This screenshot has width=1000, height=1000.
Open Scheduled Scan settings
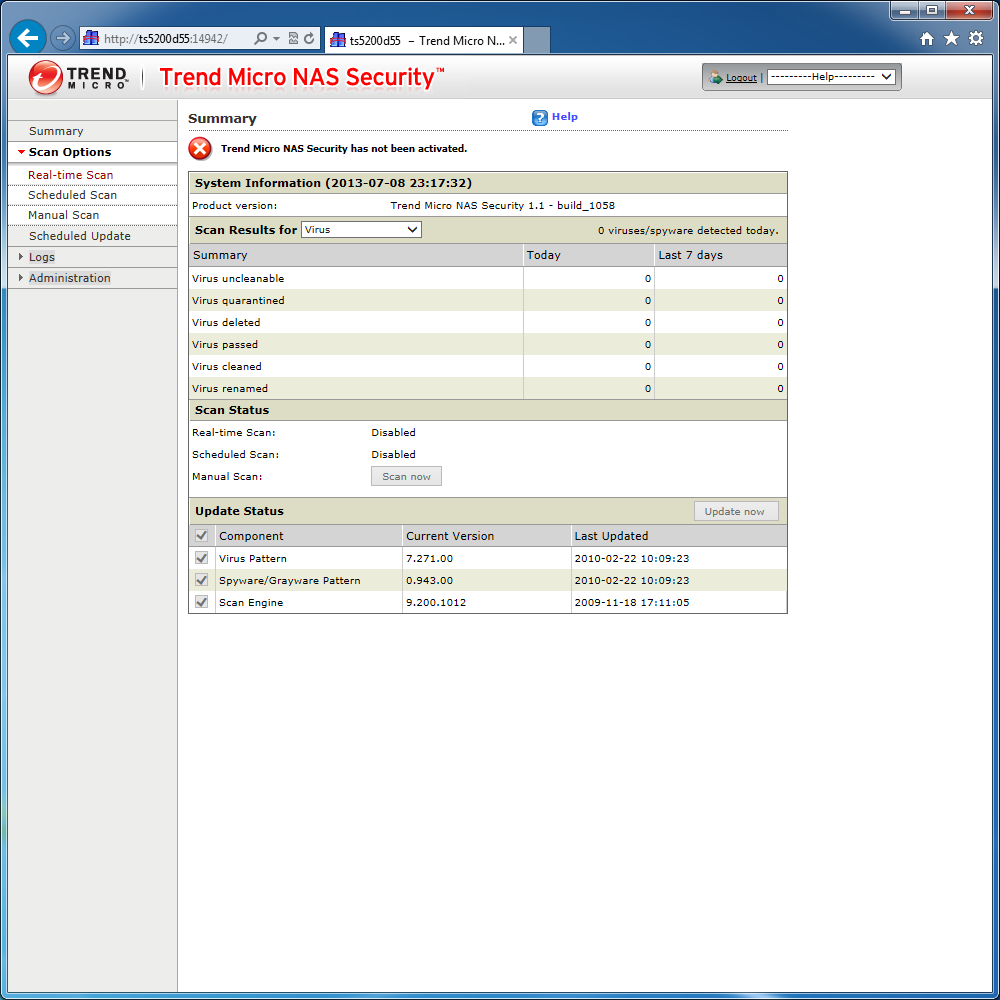click(72, 195)
